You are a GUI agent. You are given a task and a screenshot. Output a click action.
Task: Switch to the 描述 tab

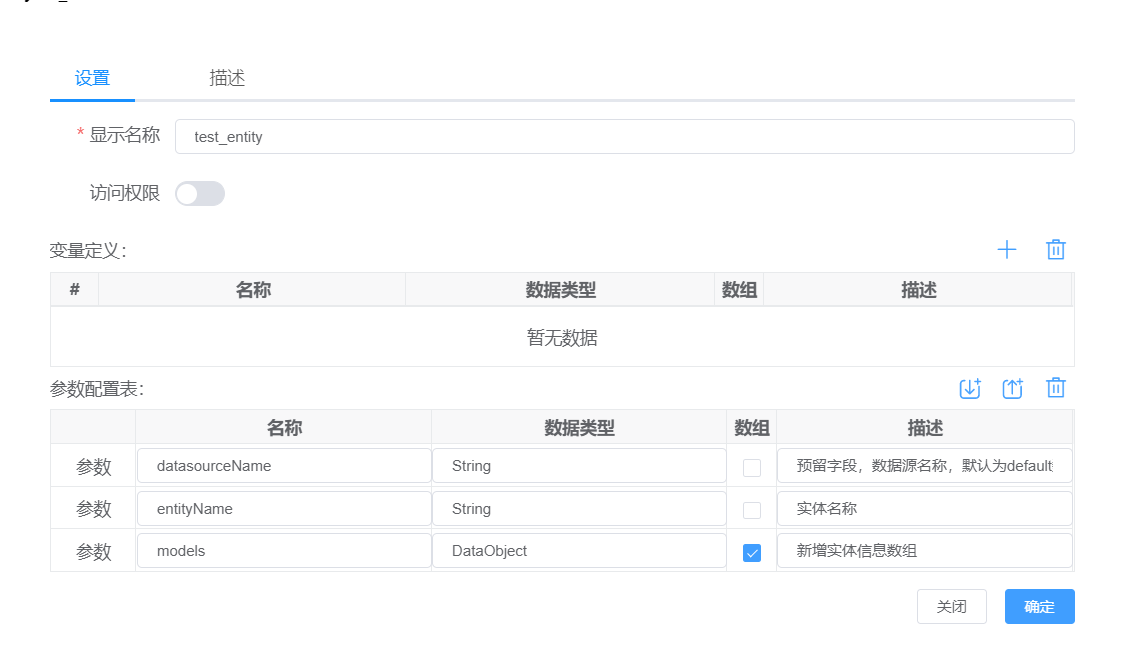227,78
